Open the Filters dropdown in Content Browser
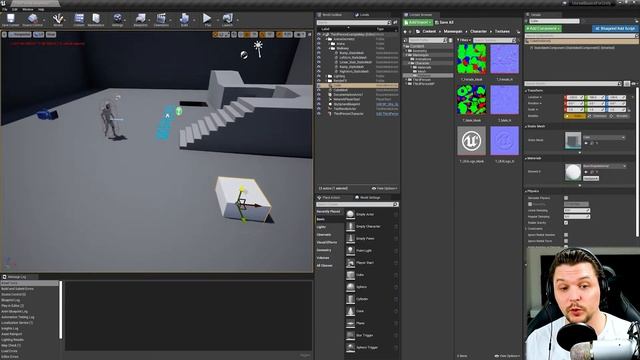 (464, 40)
